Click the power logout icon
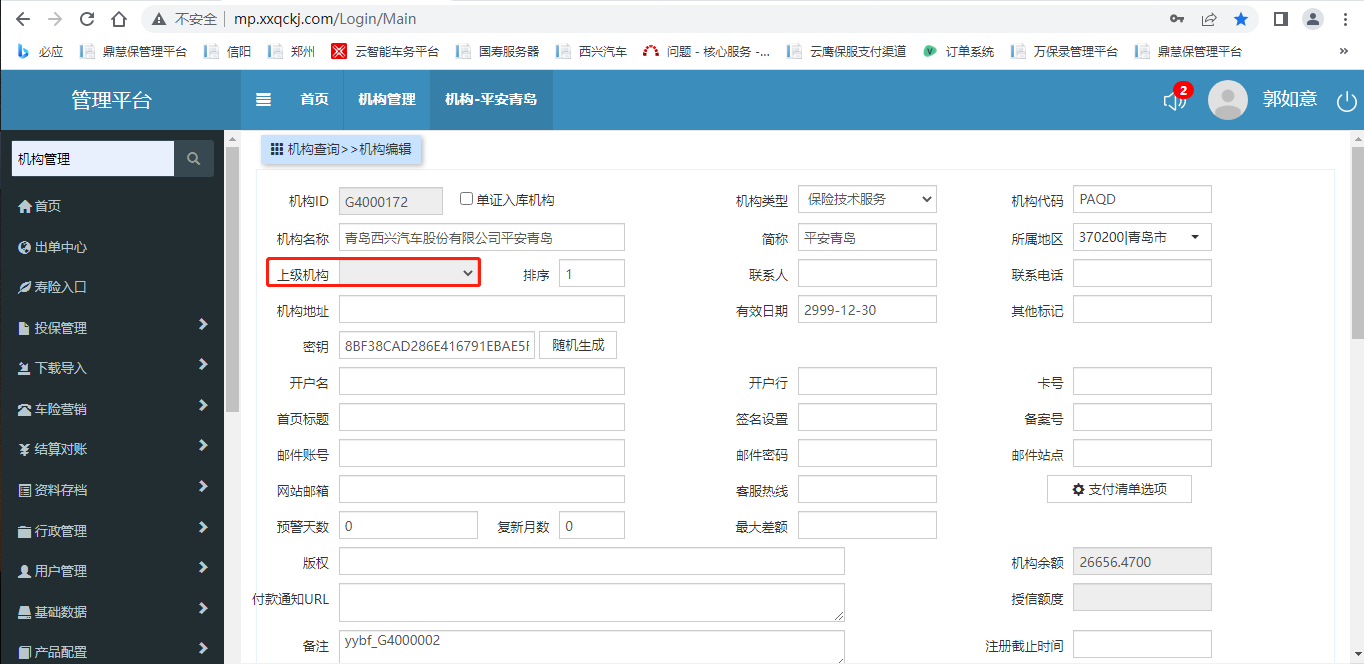 pos(1347,100)
